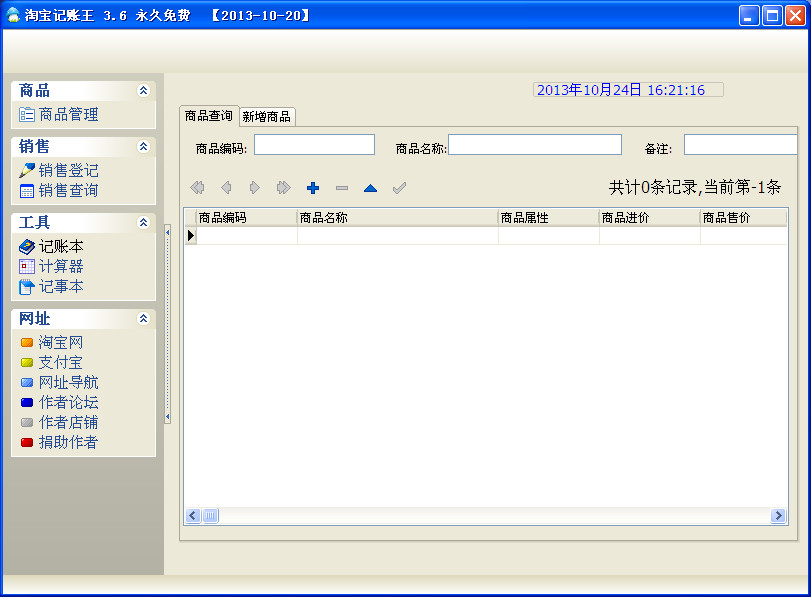
Task: Open the 网址导航 link
Action: coord(68,382)
